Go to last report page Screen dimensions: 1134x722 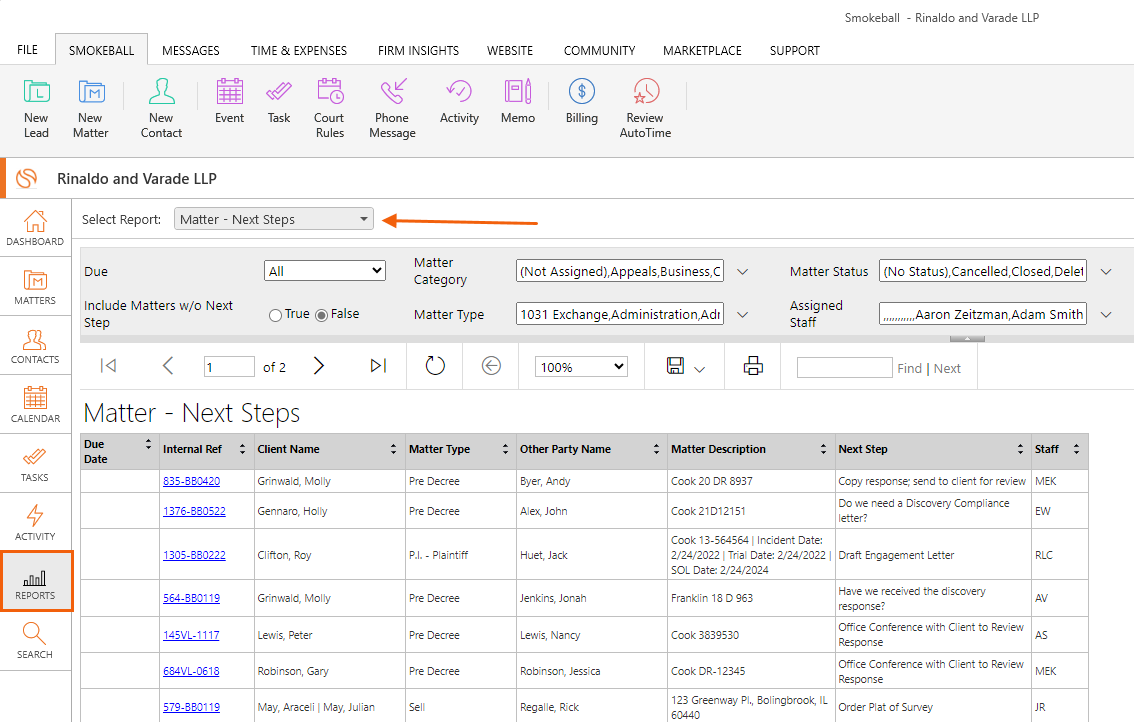tap(378, 366)
